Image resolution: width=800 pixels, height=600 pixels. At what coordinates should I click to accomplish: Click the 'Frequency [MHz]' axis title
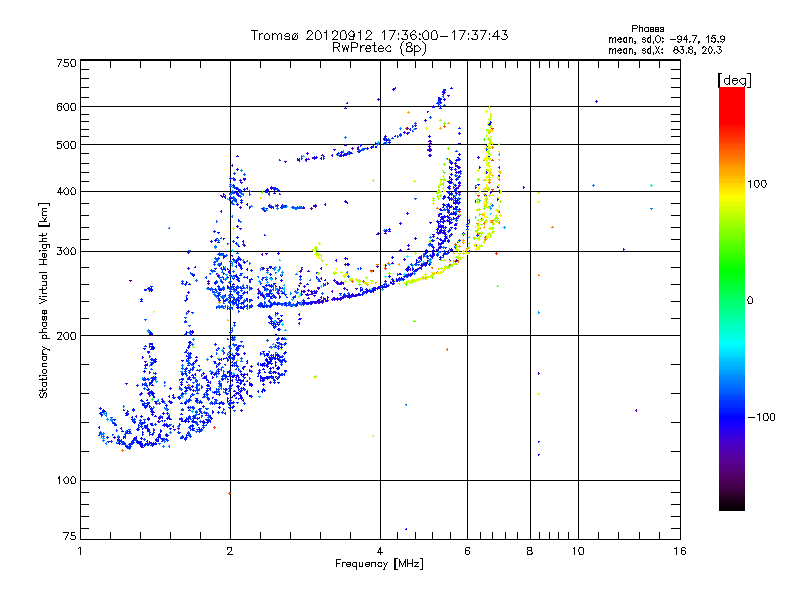(379, 564)
